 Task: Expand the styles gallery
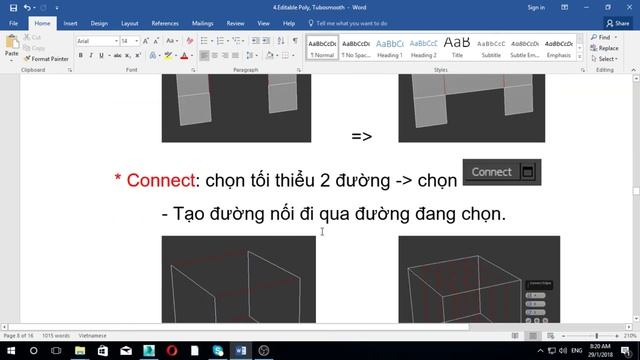[580, 57]
